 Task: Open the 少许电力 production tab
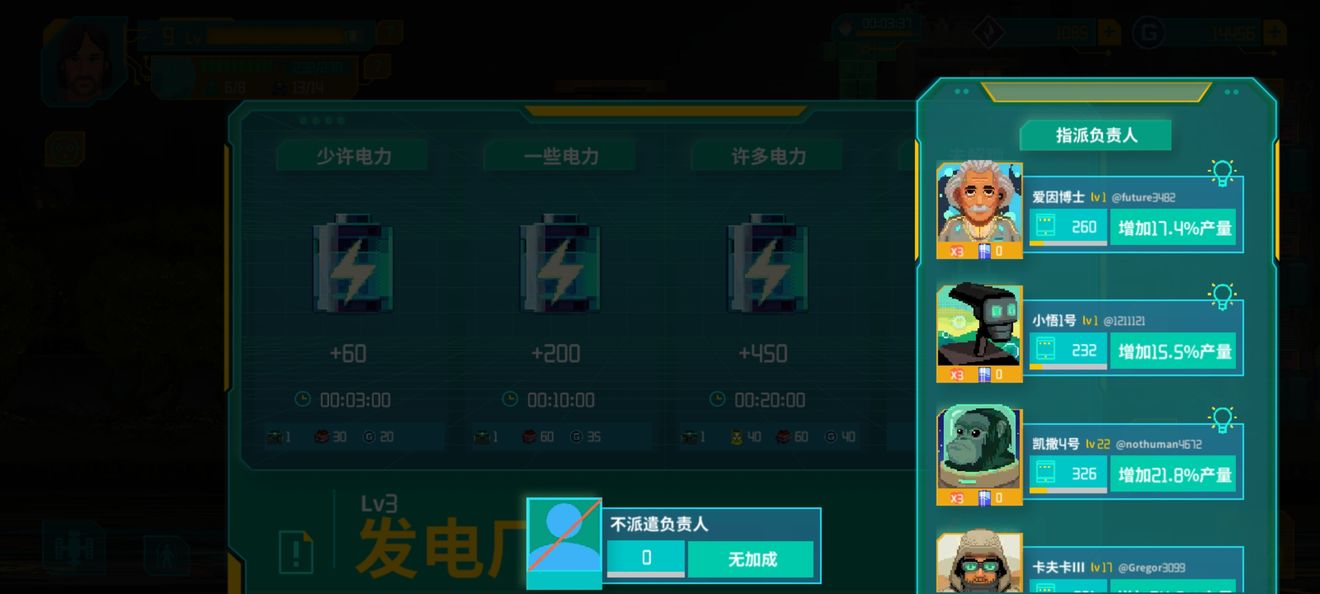pyautogui.click(x=353, y=156)
